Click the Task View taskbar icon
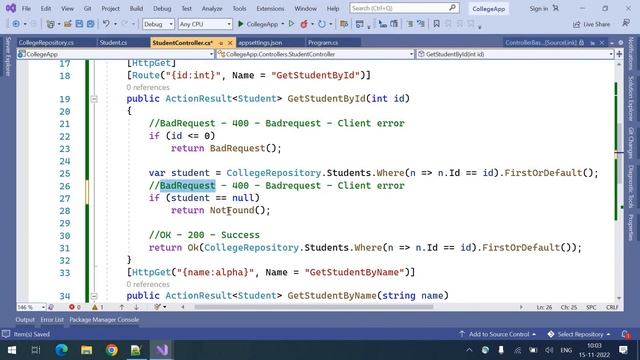Screen dimensions: 640x360 click(x=36, y=350)
